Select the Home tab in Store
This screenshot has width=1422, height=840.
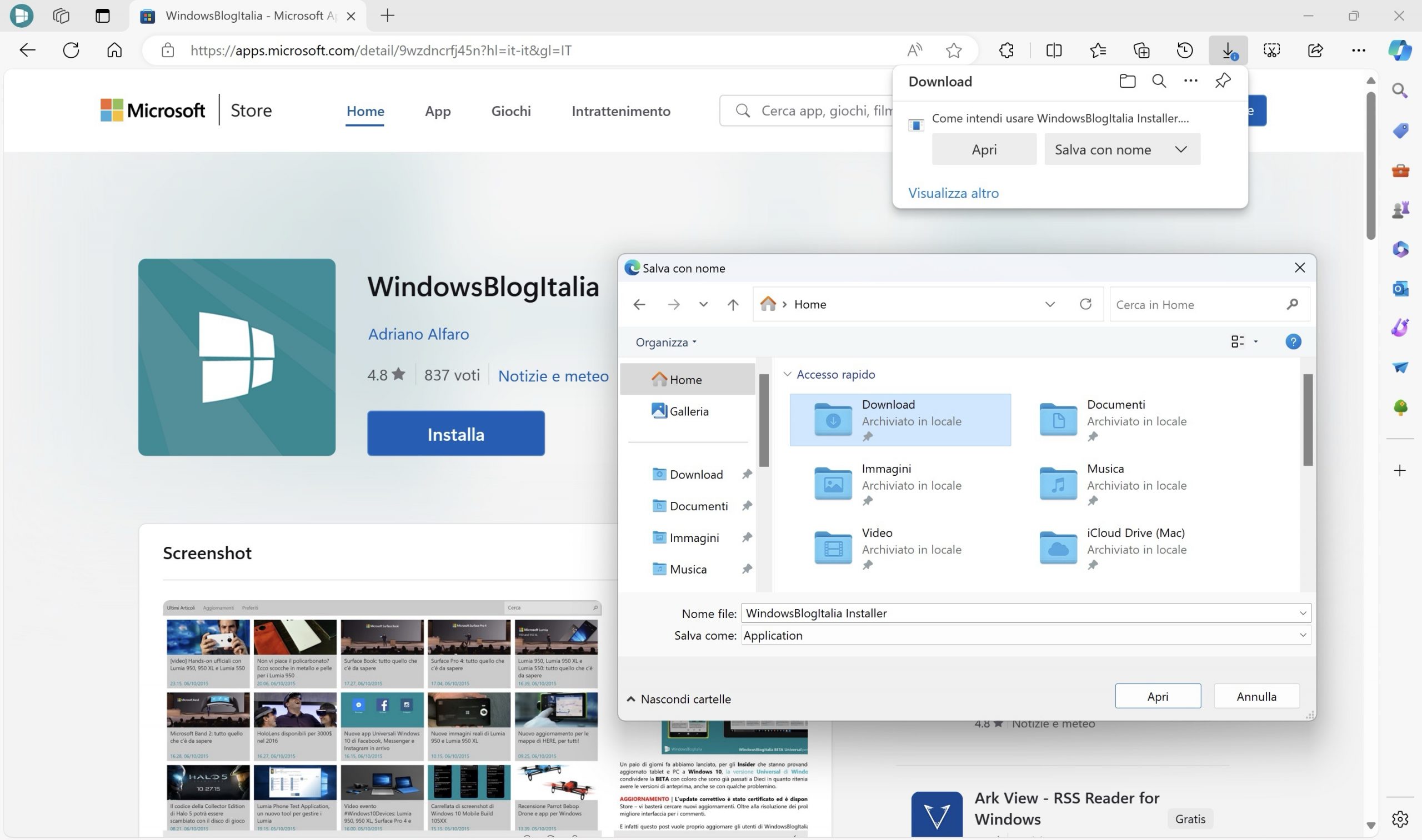coord(365,111)
